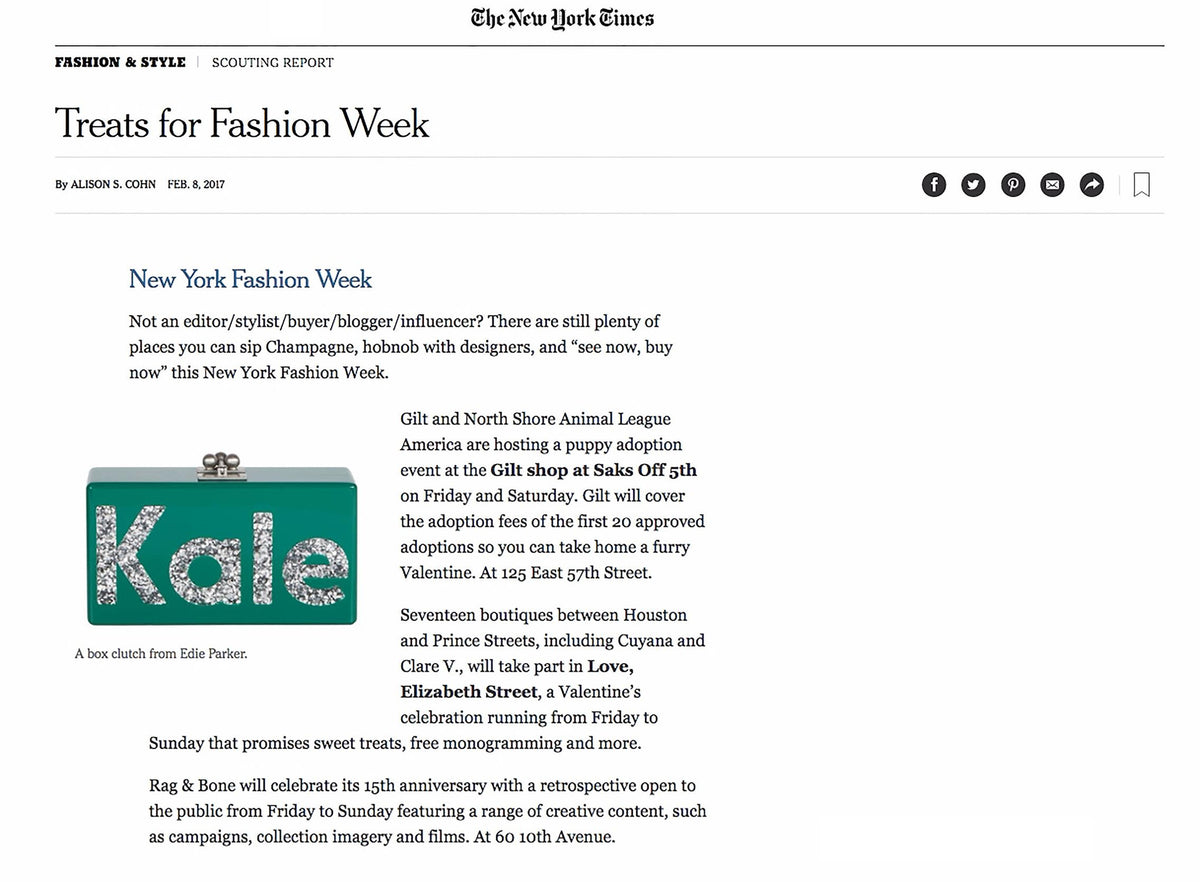Viewport: 1200px width, 882px height.
Task: Open the Gilt shop at Saks Off 5th link
Action: point(594,469)
